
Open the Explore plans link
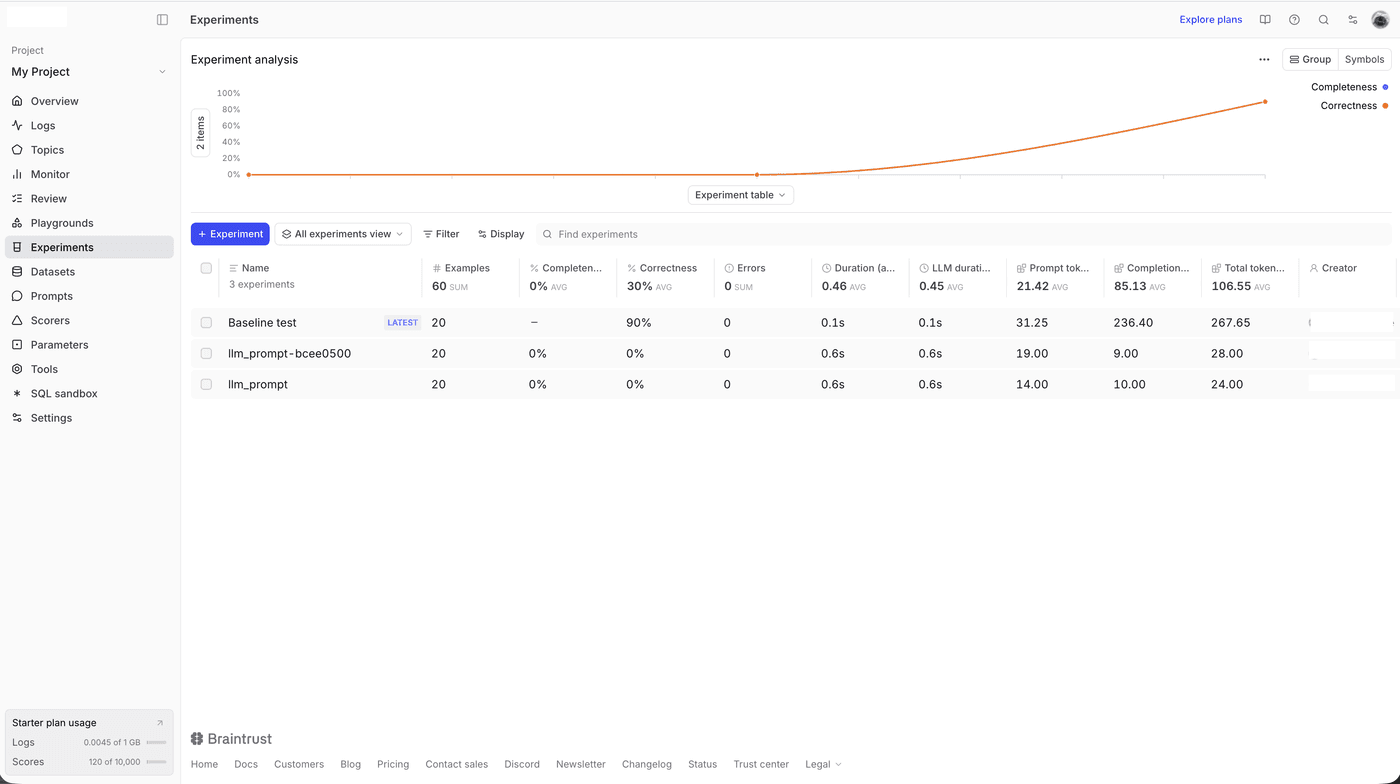click(1210, 19)
